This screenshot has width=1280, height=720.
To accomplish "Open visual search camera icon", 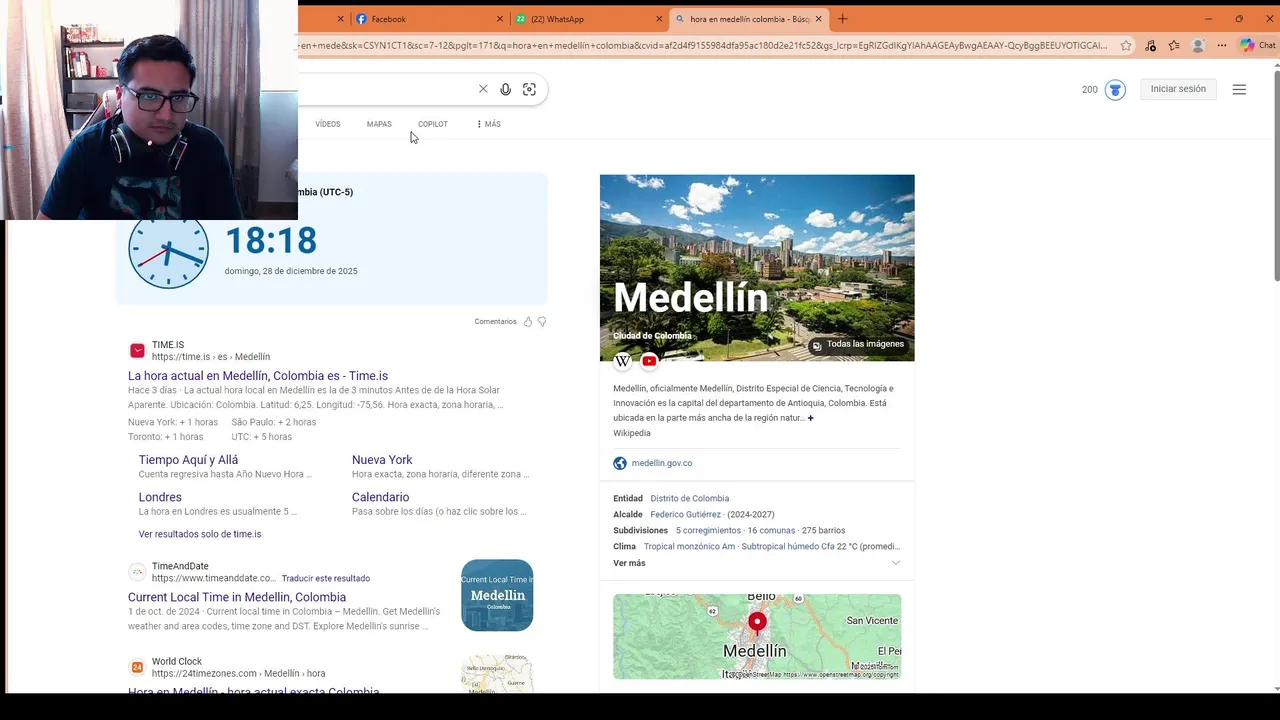I will point(530,89).
